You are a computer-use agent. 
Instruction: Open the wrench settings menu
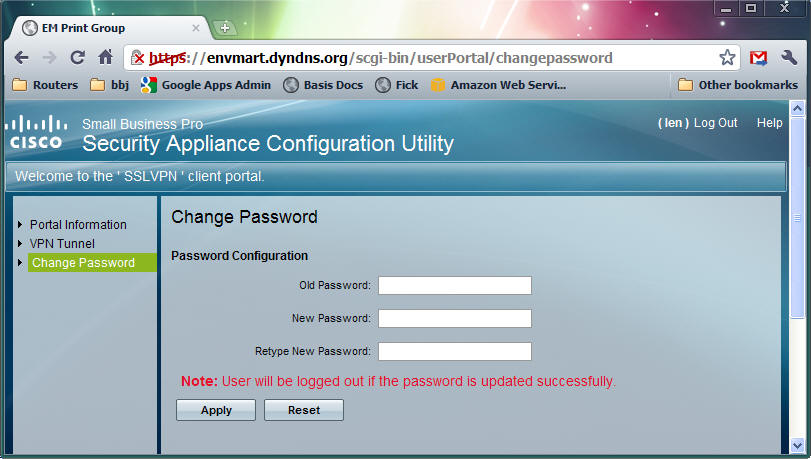click(x=789, y=58)
